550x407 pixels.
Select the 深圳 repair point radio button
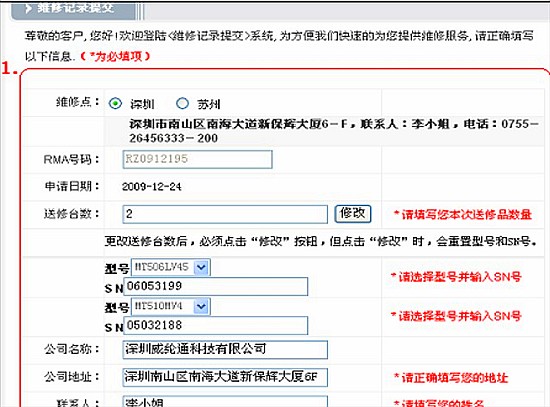point(115,104)
